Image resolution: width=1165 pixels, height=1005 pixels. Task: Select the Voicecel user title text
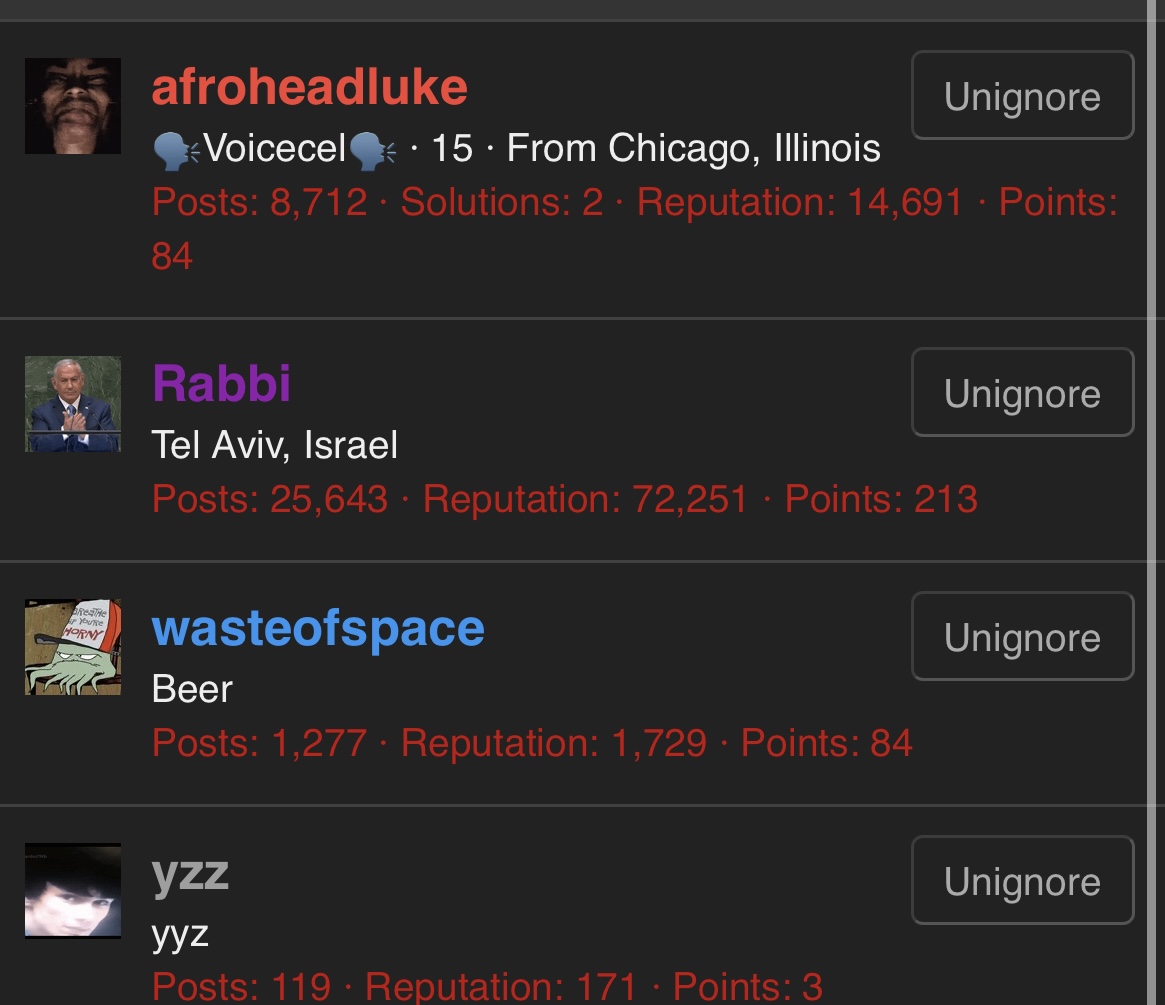point(275,148)
